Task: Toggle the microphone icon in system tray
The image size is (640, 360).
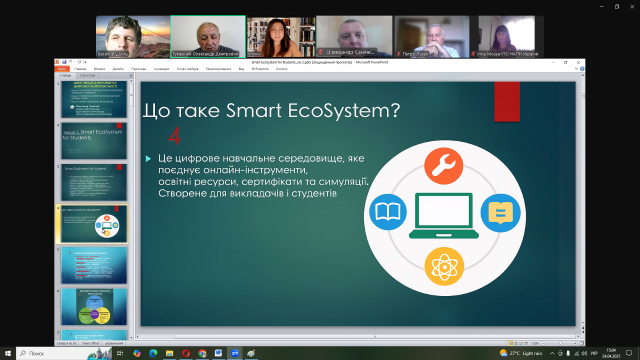Action: click(x=568, y=353)
